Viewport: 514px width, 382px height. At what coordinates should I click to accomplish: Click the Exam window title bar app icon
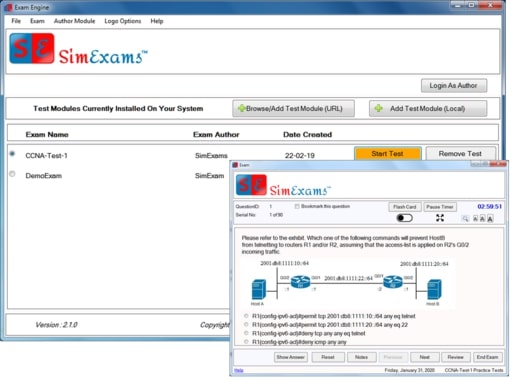tap(235, 165)
